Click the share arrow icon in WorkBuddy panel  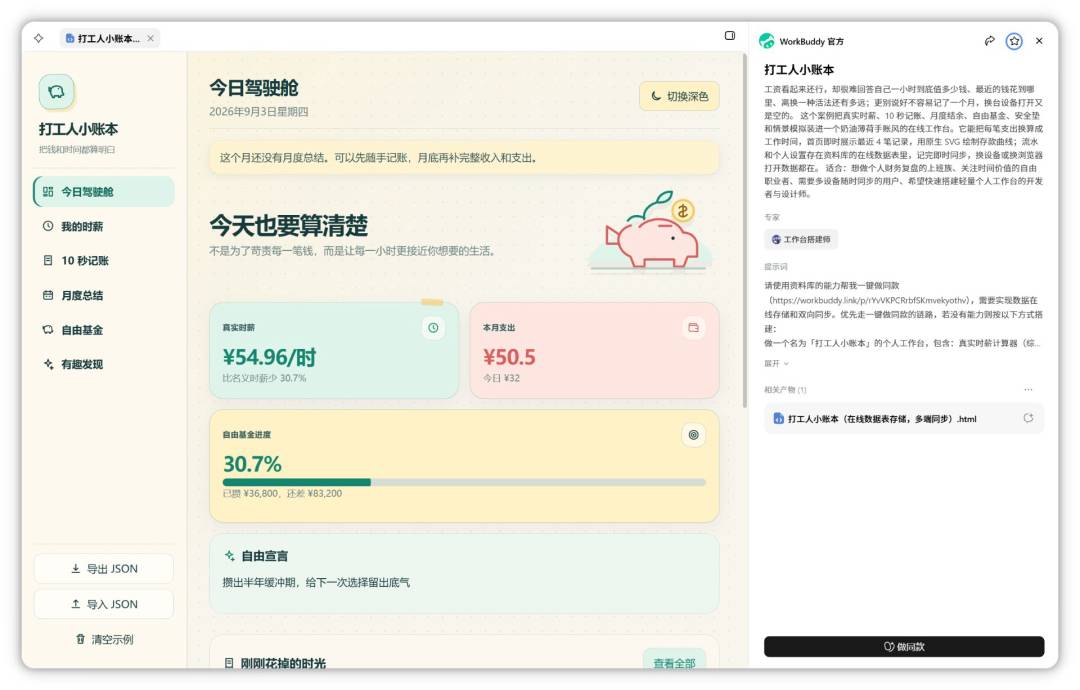989,41
